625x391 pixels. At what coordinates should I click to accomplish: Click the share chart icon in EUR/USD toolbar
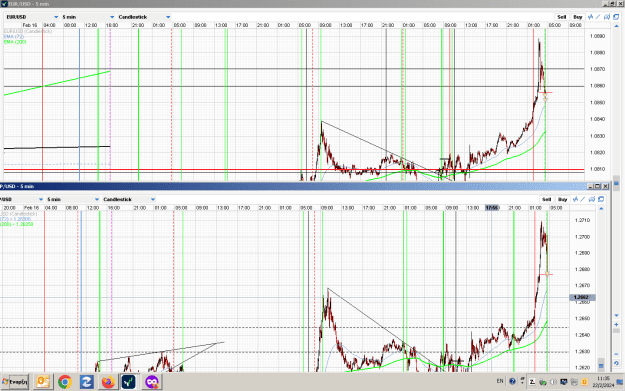[x=607, y=17]
